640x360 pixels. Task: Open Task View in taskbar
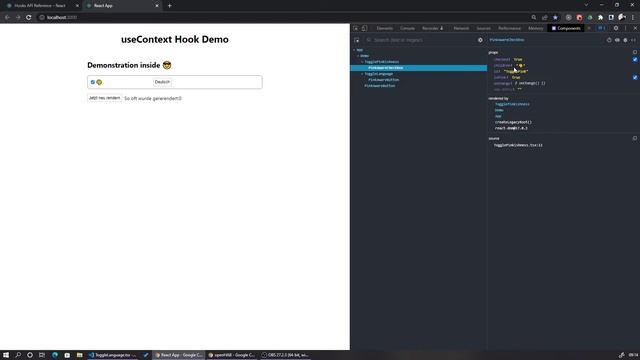point(42,355)
